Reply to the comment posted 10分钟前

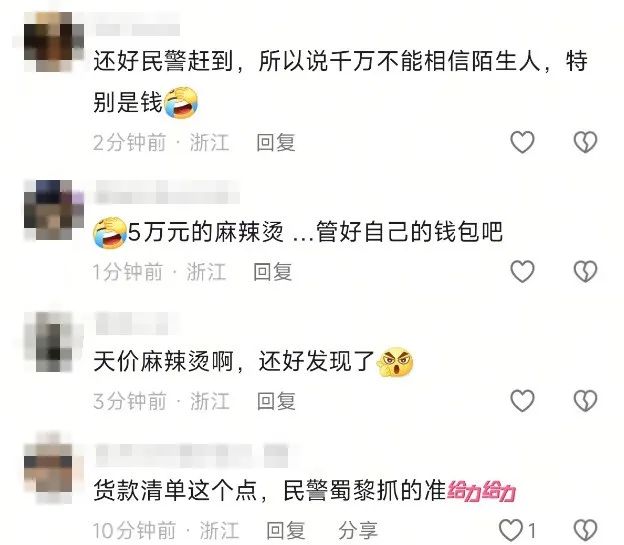click(286, 530)
